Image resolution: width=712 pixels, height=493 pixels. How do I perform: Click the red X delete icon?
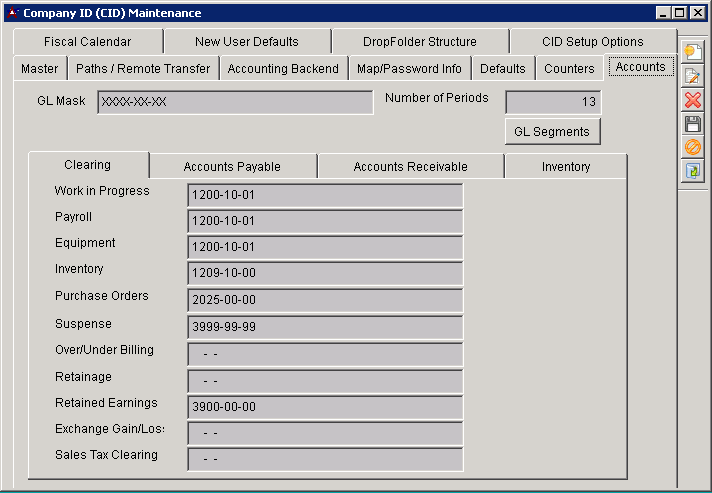[692, 100]
